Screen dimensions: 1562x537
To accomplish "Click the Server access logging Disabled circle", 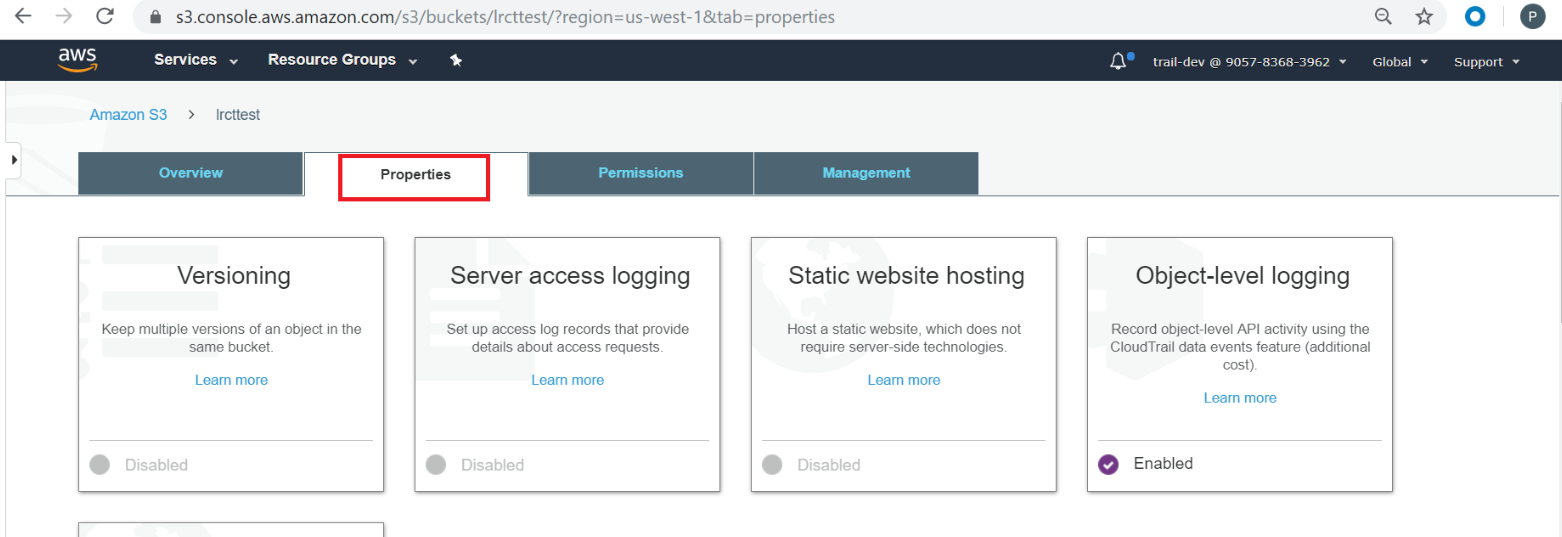I will coord(435,464).
